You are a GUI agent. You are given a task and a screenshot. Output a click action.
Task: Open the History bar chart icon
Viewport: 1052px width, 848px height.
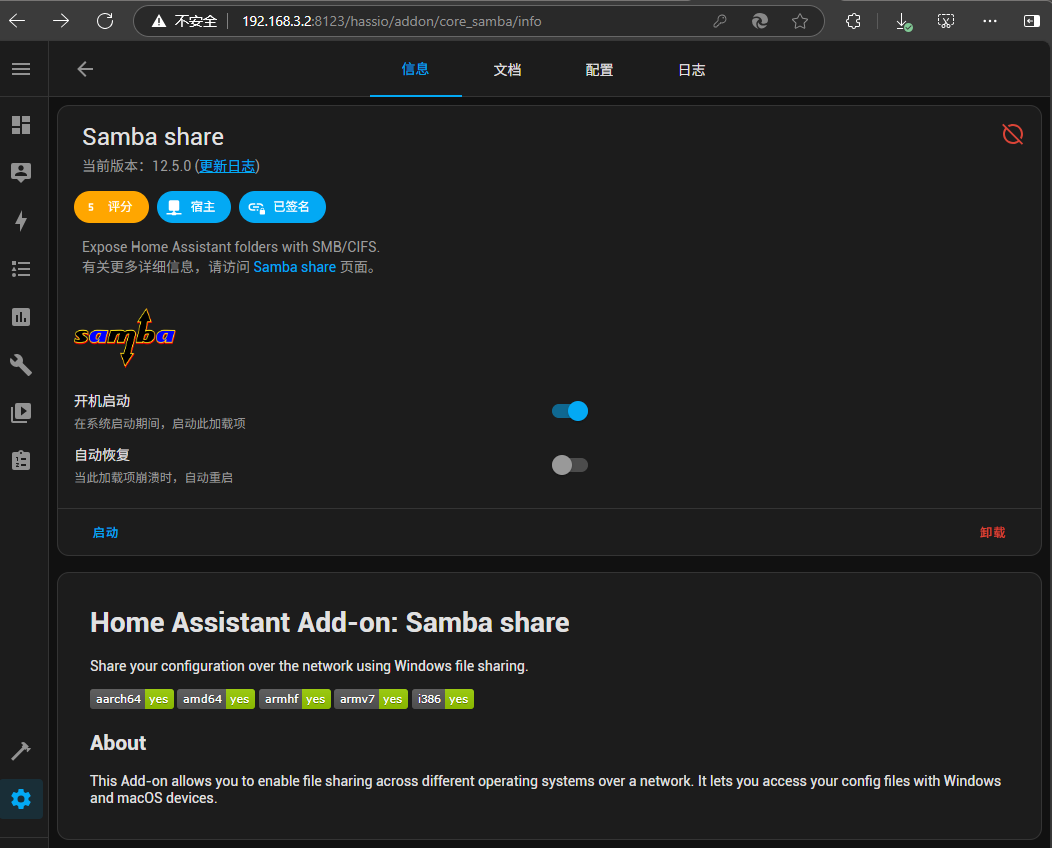click(21, 317)
